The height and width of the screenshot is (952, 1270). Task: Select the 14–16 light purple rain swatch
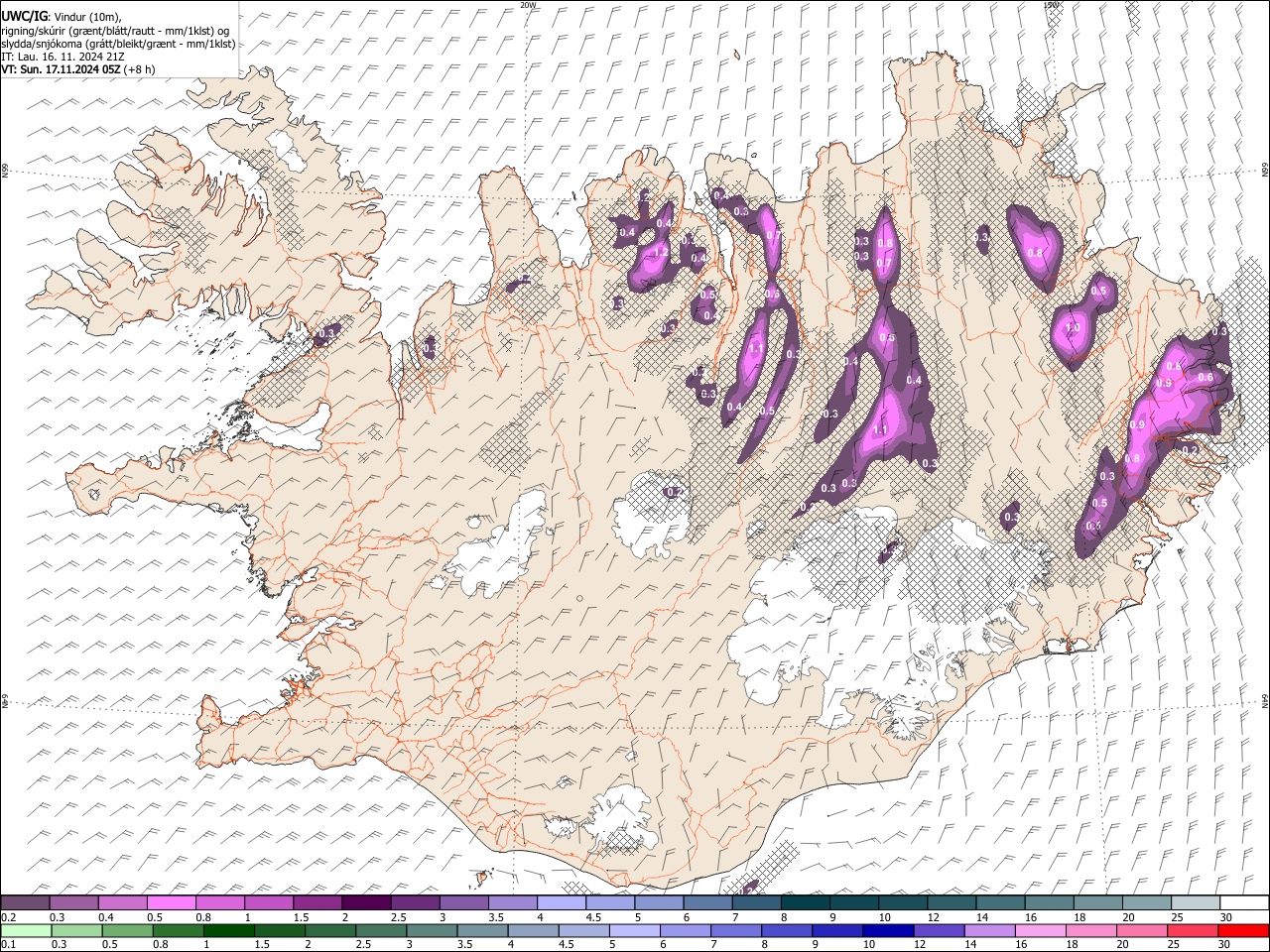coord(989,930)
